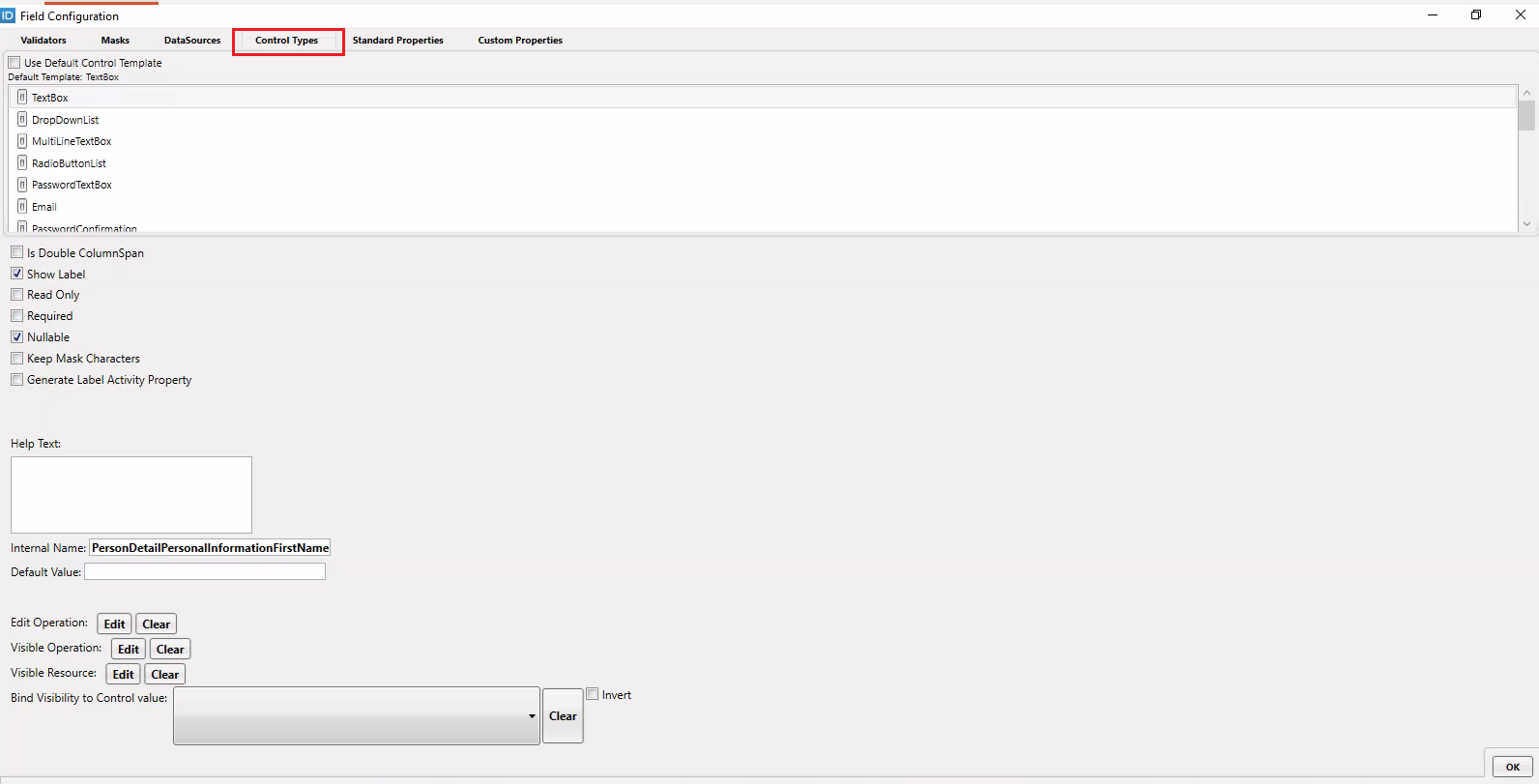Select TextBox in the control types list
The image size is (1539, 784).
tap(764, 98)
